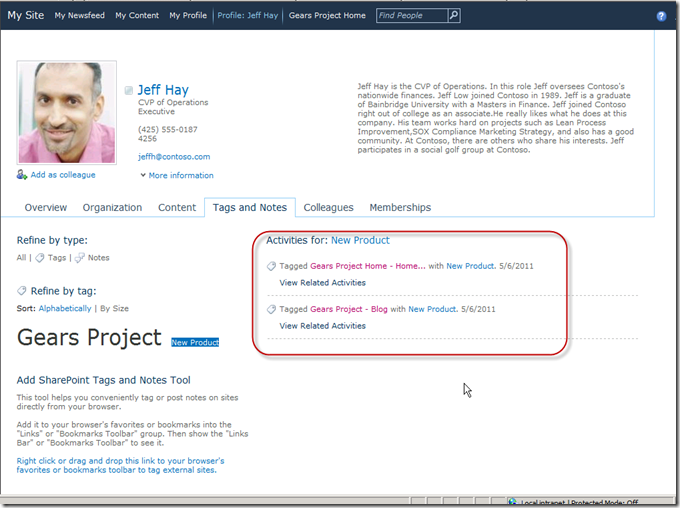Click New Product link in Blog activity
This screenshot has height=508, width=680.
coord(432,309)
